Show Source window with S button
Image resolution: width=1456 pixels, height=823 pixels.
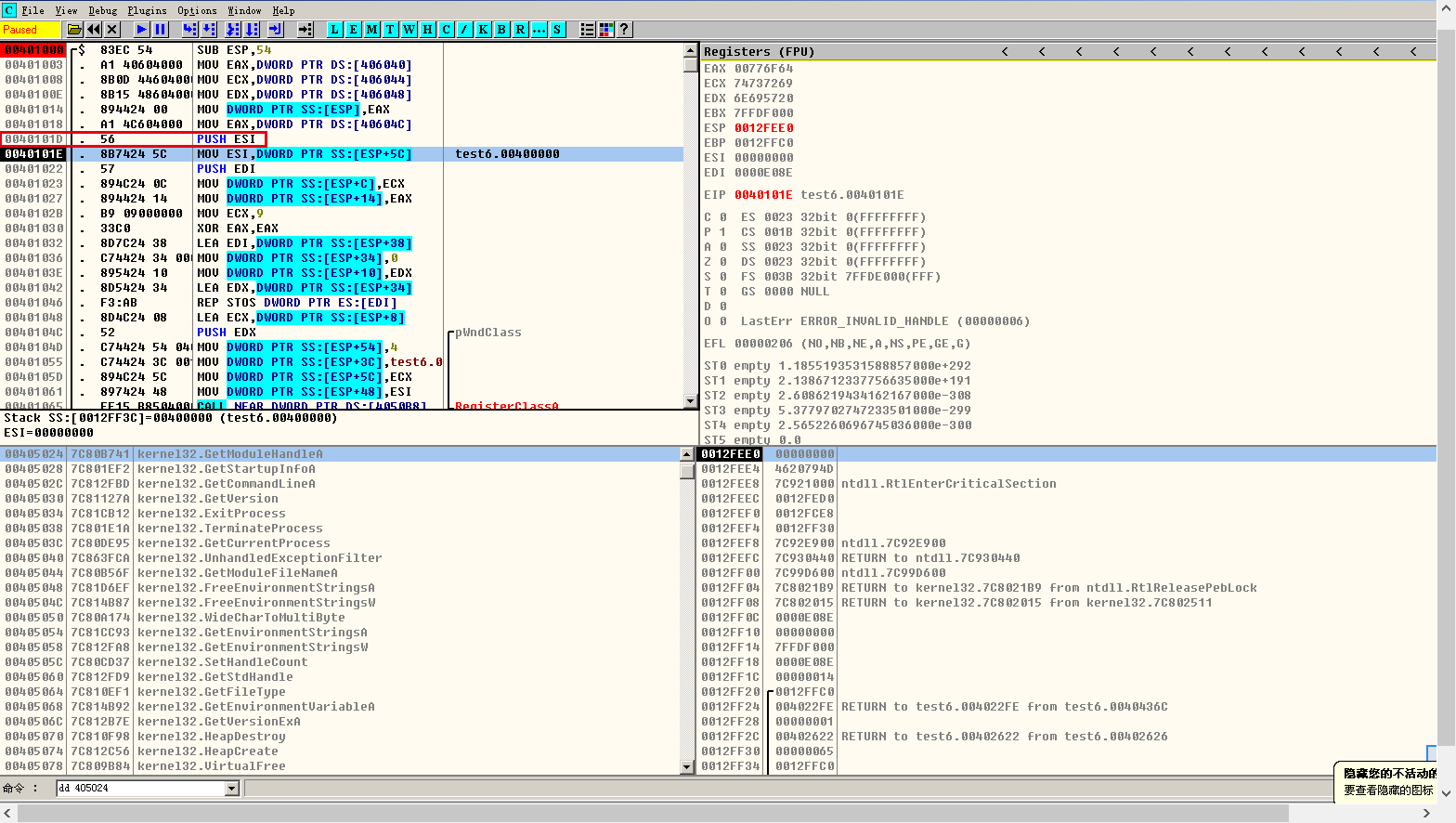(x=557, y=30)
